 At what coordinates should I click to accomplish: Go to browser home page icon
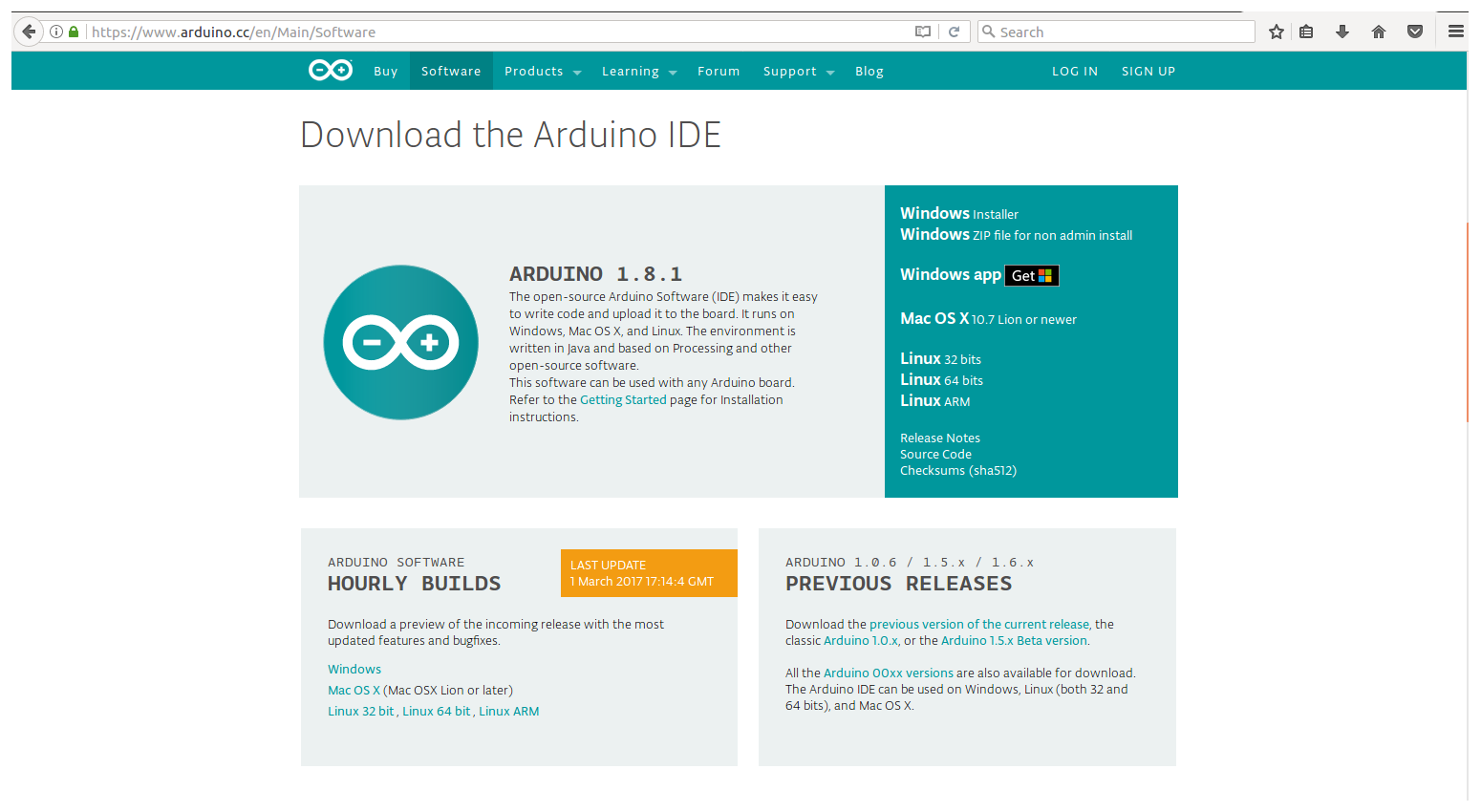pos(1379,32)
